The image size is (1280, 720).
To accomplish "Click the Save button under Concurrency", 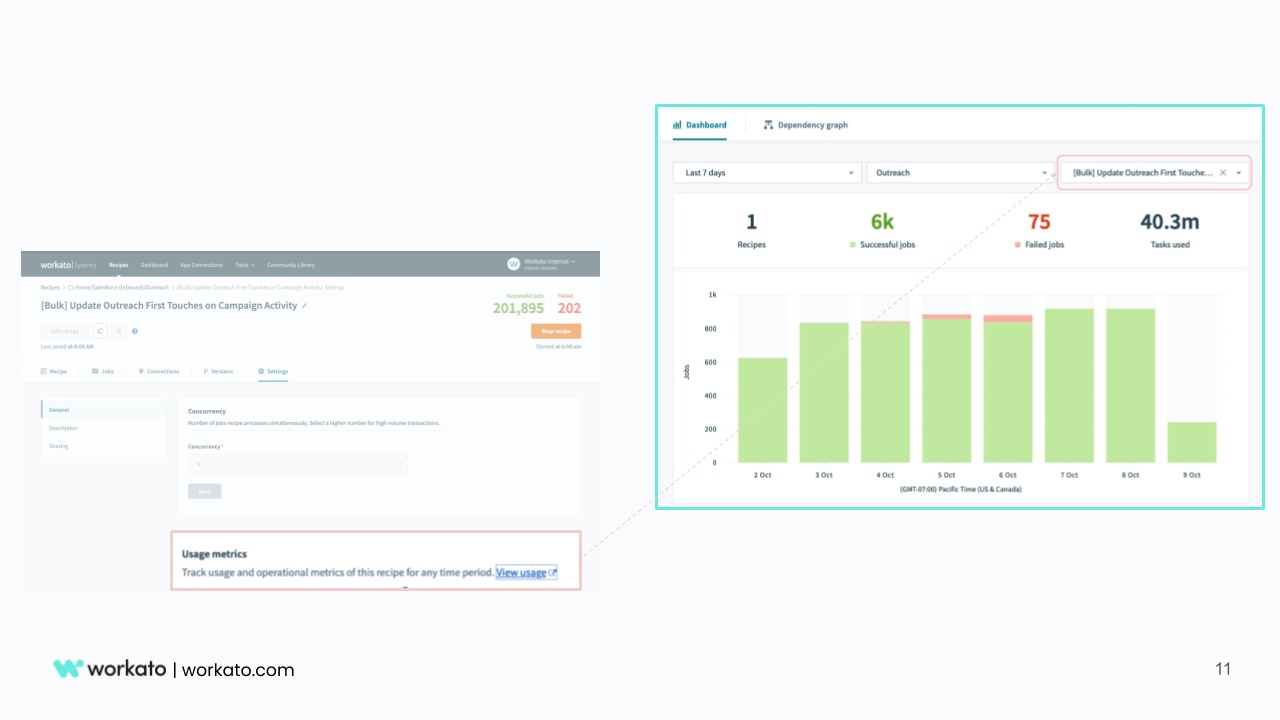I will pos(204,491).
